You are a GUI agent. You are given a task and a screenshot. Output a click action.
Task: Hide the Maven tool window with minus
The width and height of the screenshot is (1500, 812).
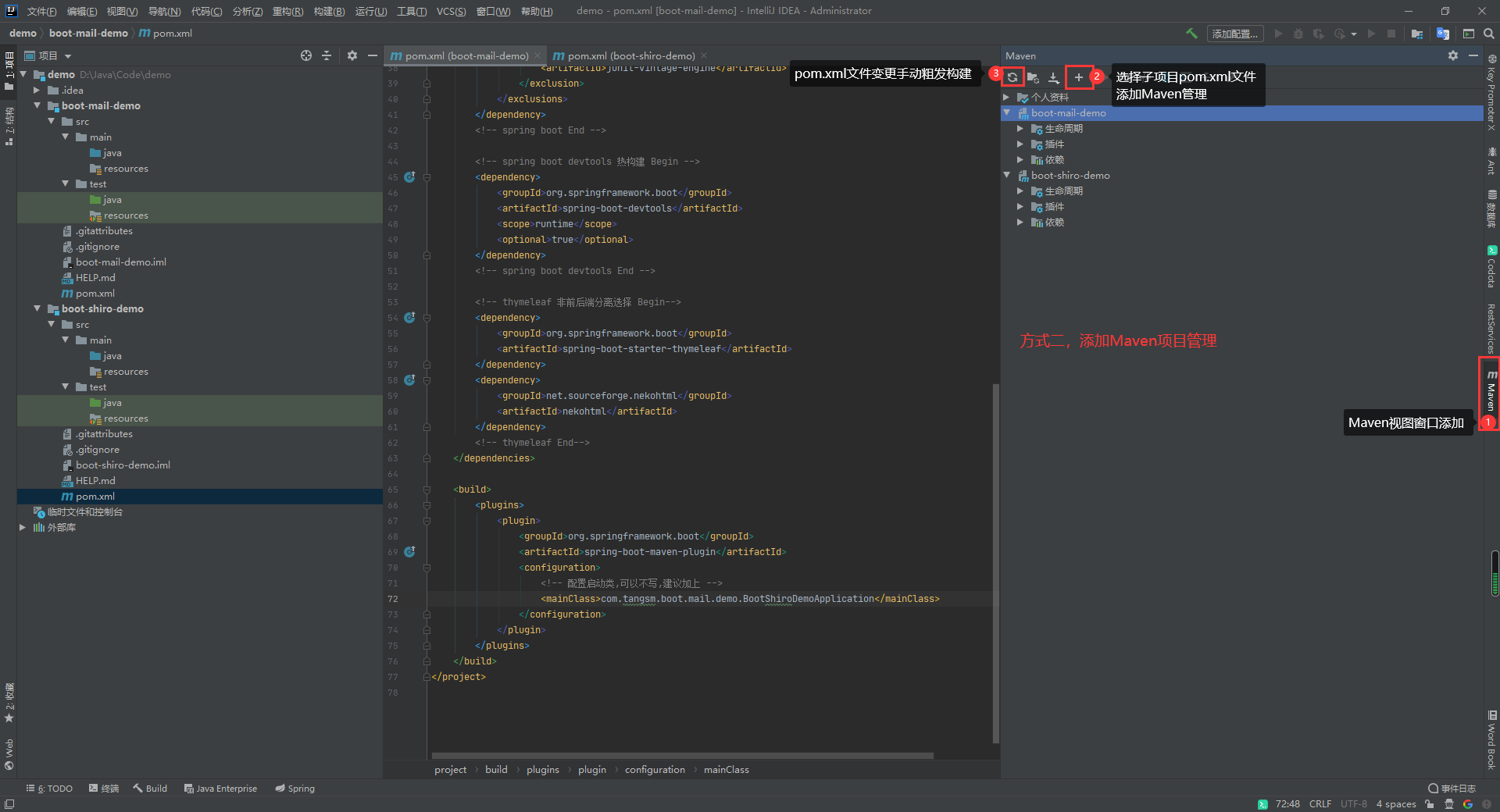pos(1473,55)
